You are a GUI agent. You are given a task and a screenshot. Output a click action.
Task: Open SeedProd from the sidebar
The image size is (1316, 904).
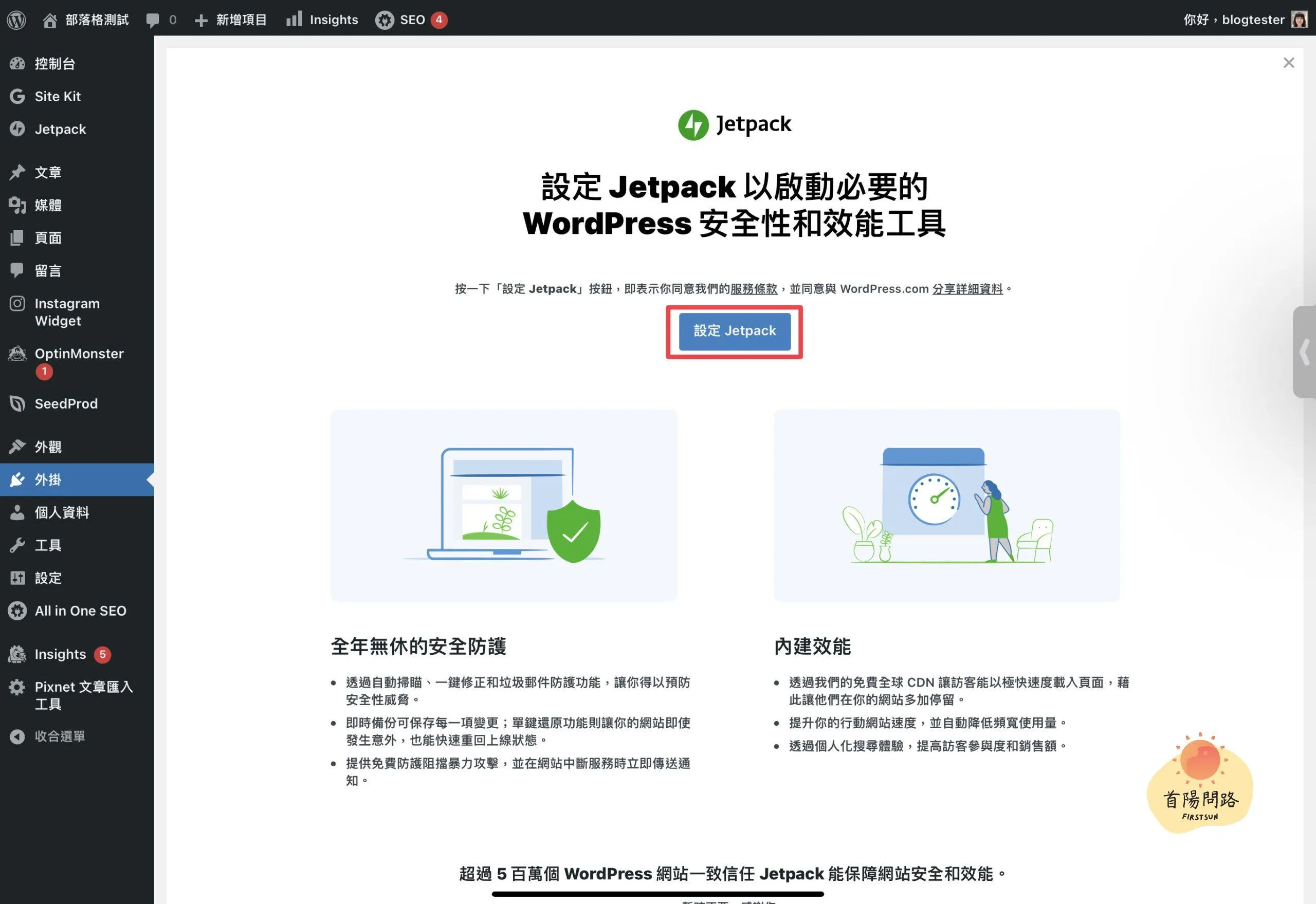66,404
